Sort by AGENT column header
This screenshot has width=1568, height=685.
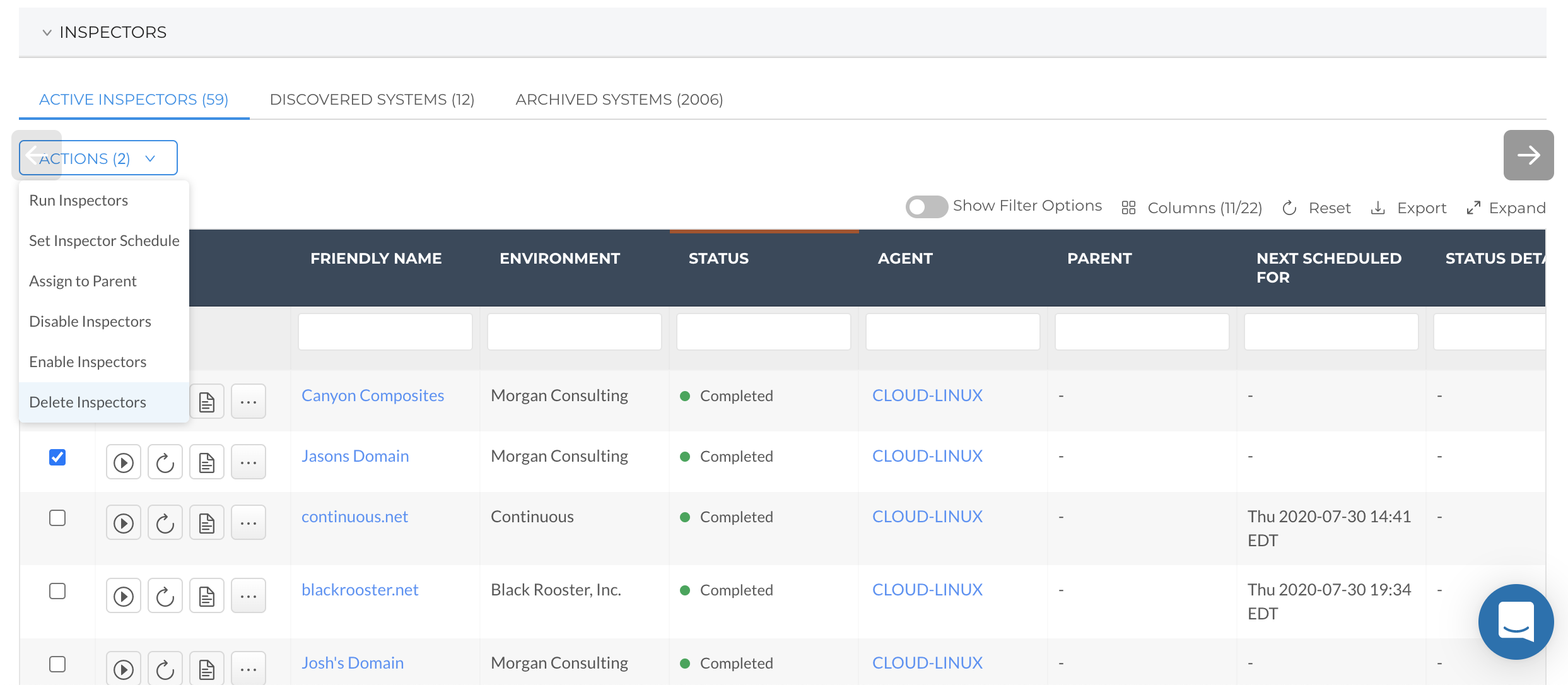905,259
